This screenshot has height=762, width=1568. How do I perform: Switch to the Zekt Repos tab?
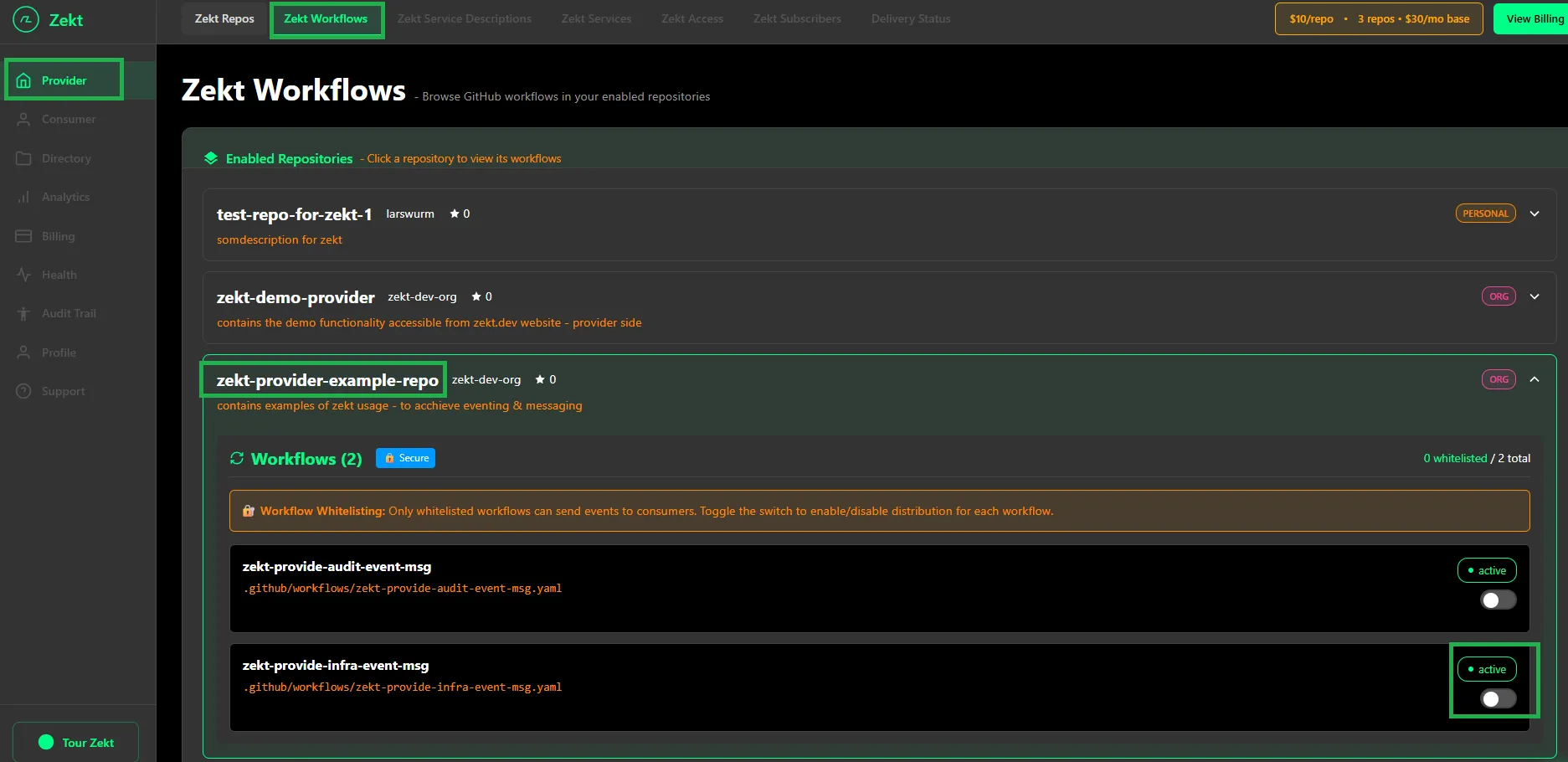coord(224,18)
